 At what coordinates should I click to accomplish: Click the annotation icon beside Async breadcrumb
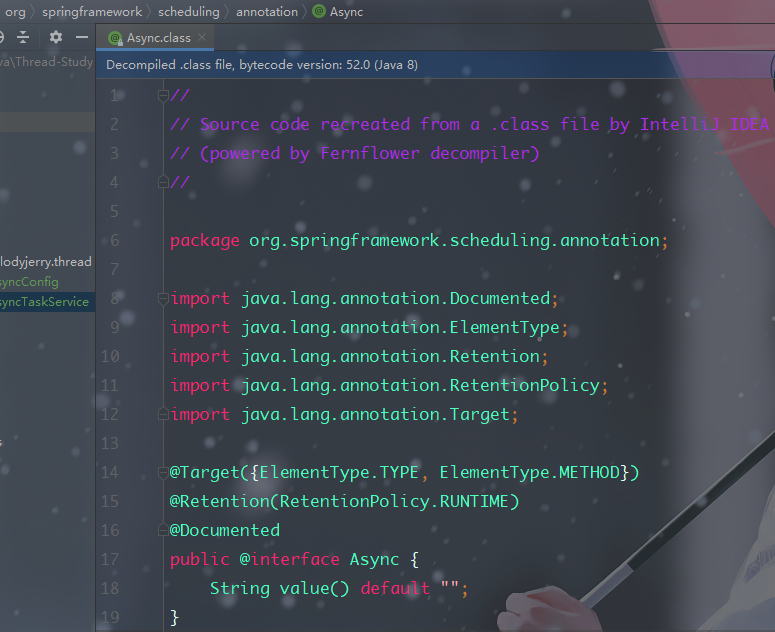point(319,11)
